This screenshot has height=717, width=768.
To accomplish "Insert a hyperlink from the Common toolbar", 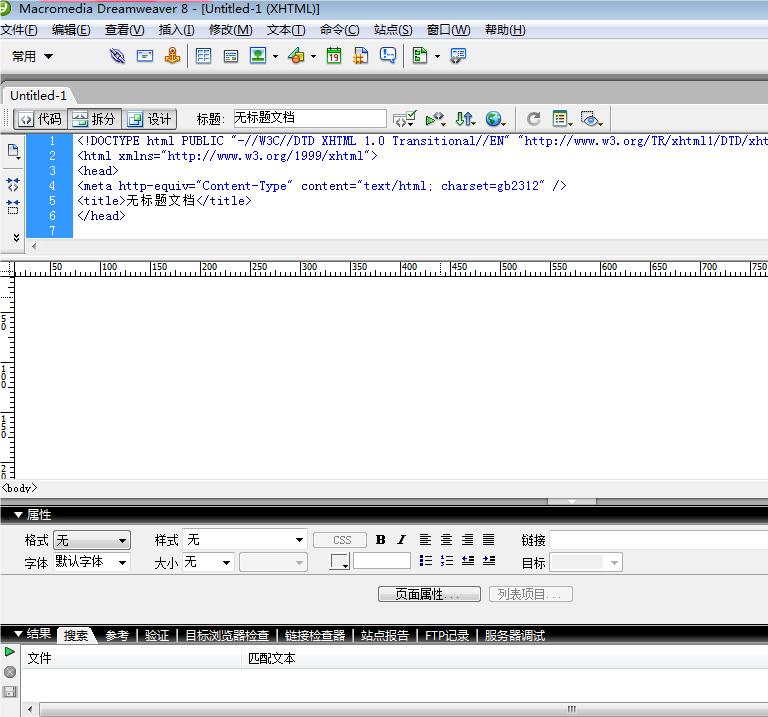I will (x=117, y=56).
